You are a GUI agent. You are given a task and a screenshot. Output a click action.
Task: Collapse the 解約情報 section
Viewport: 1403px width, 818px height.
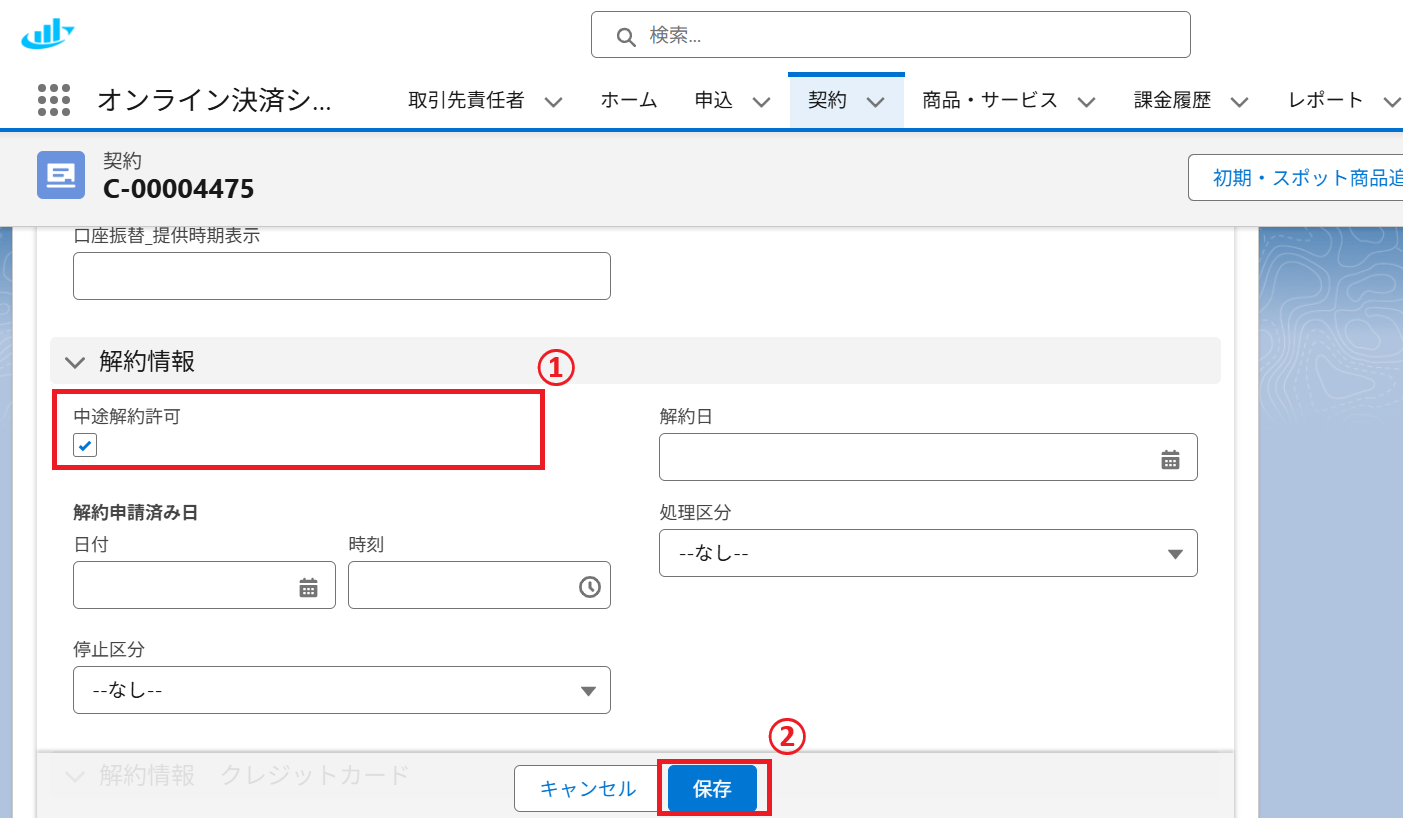pos(74,361)
